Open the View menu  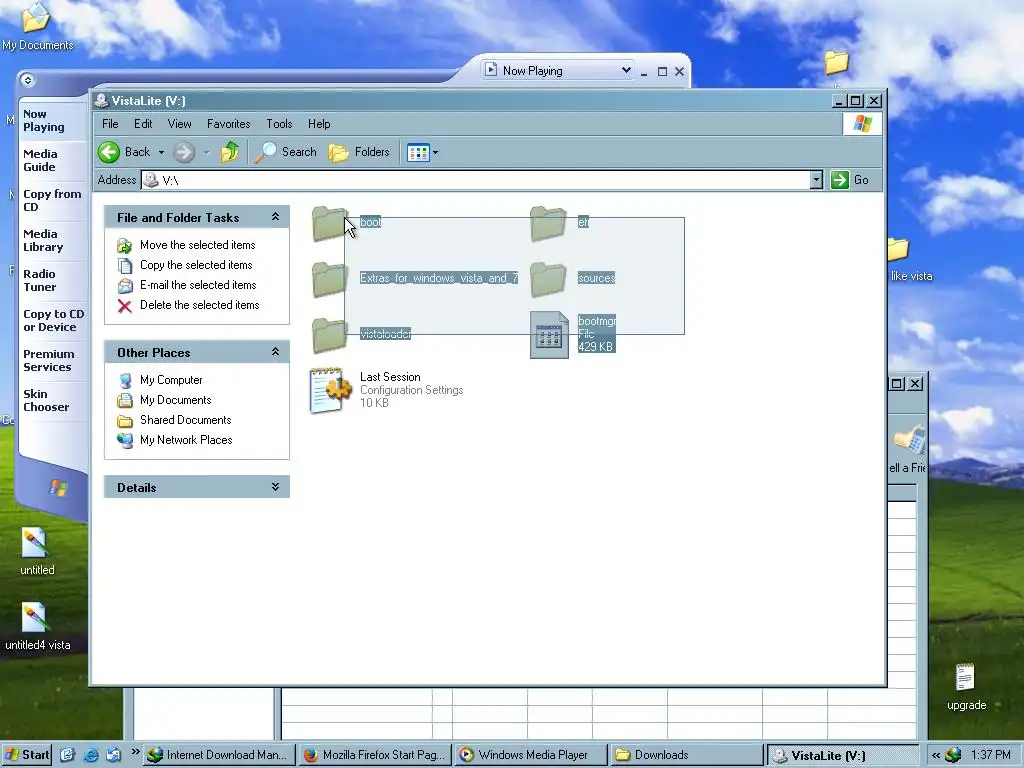point(180,123)
